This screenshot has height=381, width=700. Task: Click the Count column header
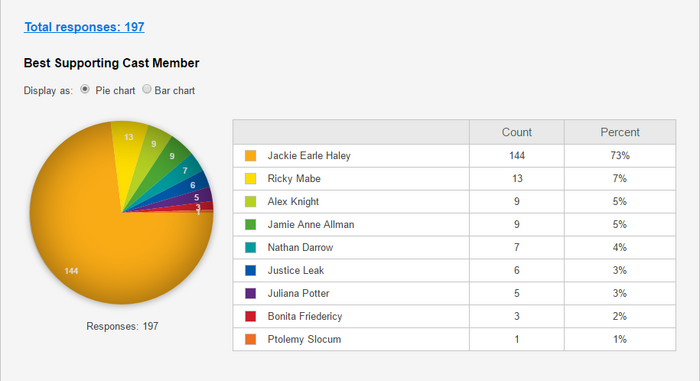517,132
